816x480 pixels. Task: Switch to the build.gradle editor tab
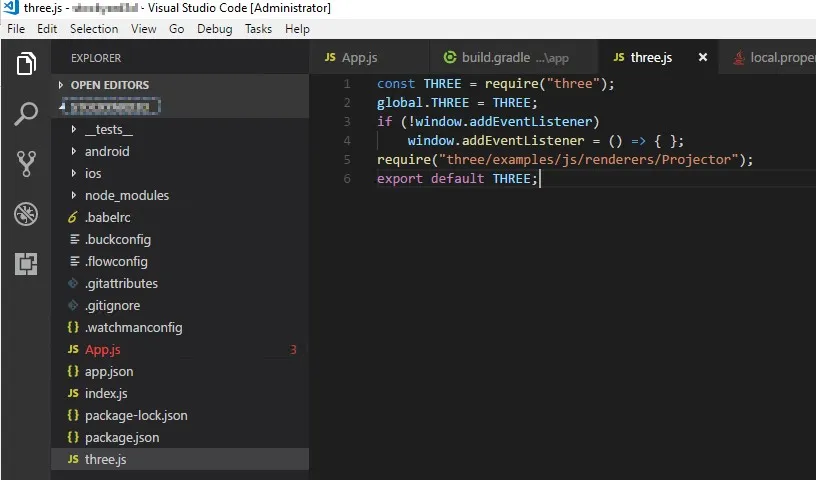point(514,57)
